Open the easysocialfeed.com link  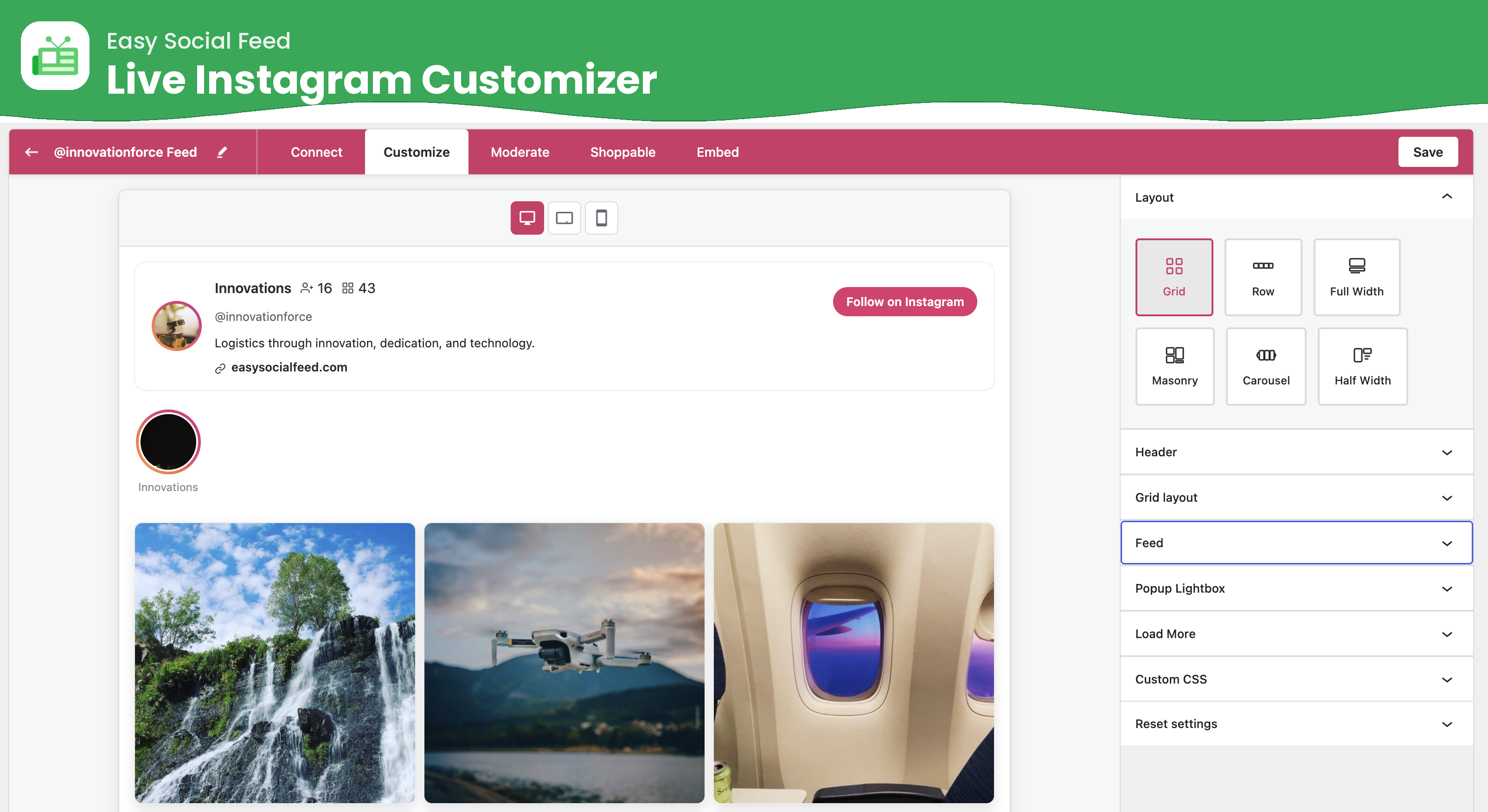[x=289, y=367]
